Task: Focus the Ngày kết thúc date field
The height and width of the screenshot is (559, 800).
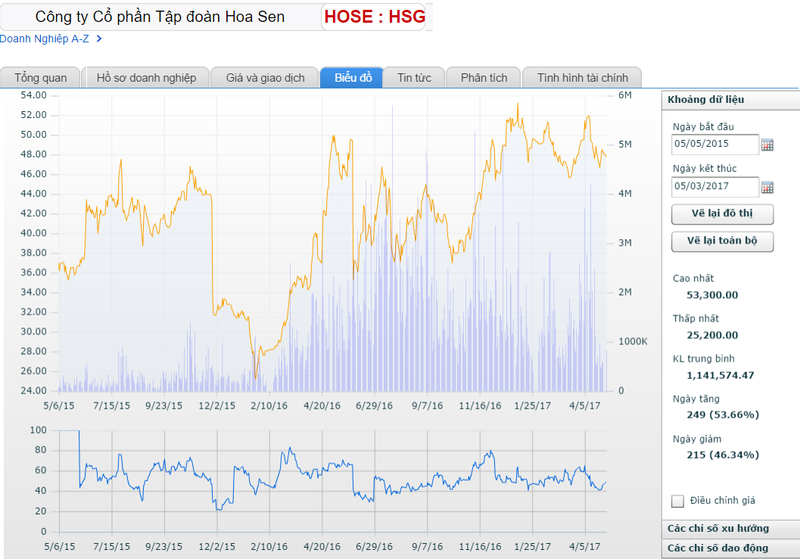Action: pyautogui.click(x=714, y=186)
